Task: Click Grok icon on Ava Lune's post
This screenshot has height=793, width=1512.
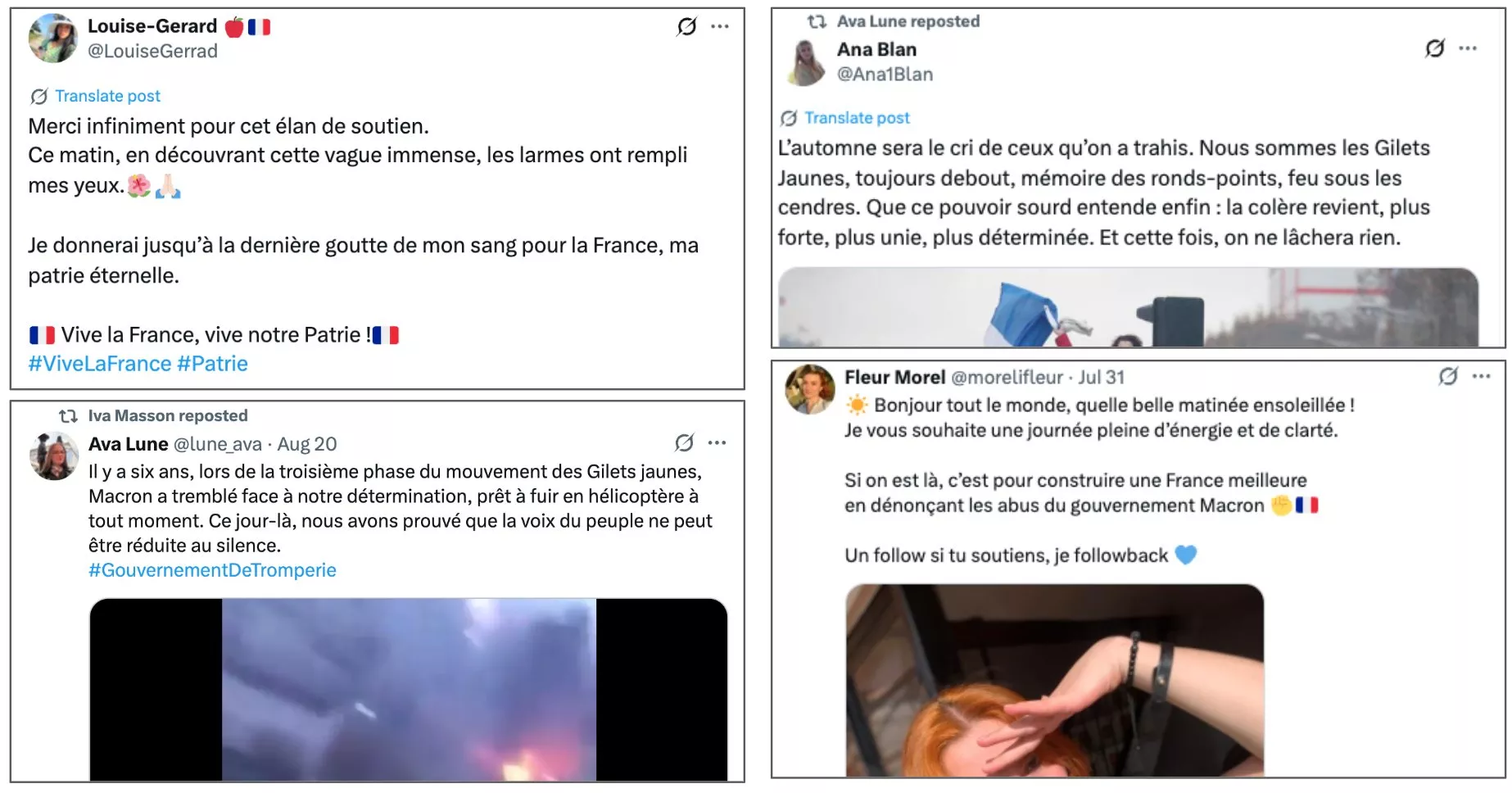Action: [684, 443]
